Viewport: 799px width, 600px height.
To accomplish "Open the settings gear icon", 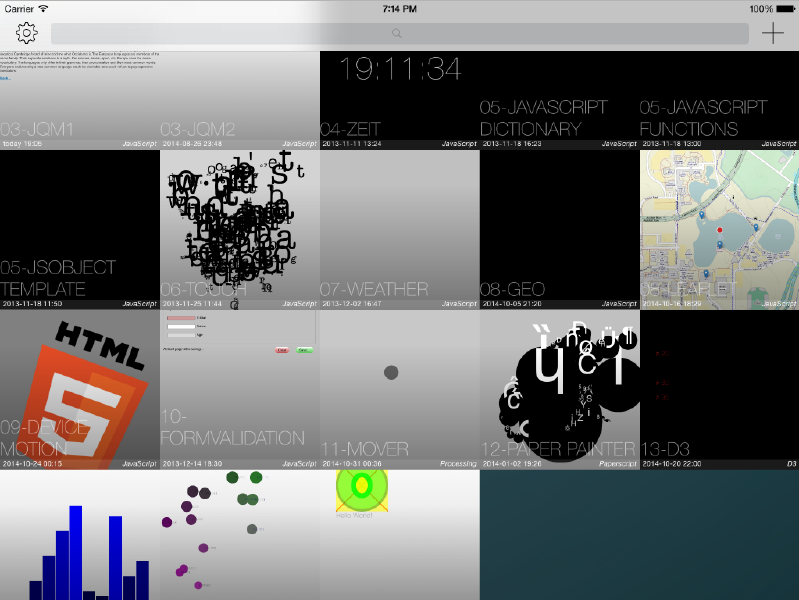I will click(x=26, y=33).
